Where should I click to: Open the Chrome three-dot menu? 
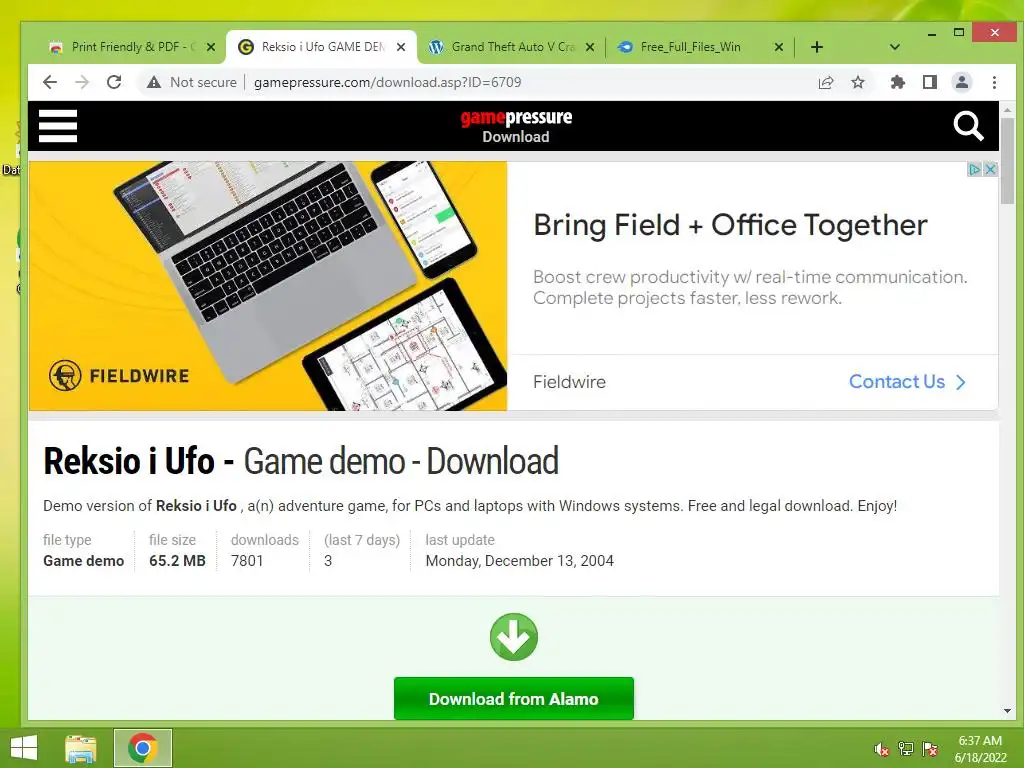coord(994,82)
